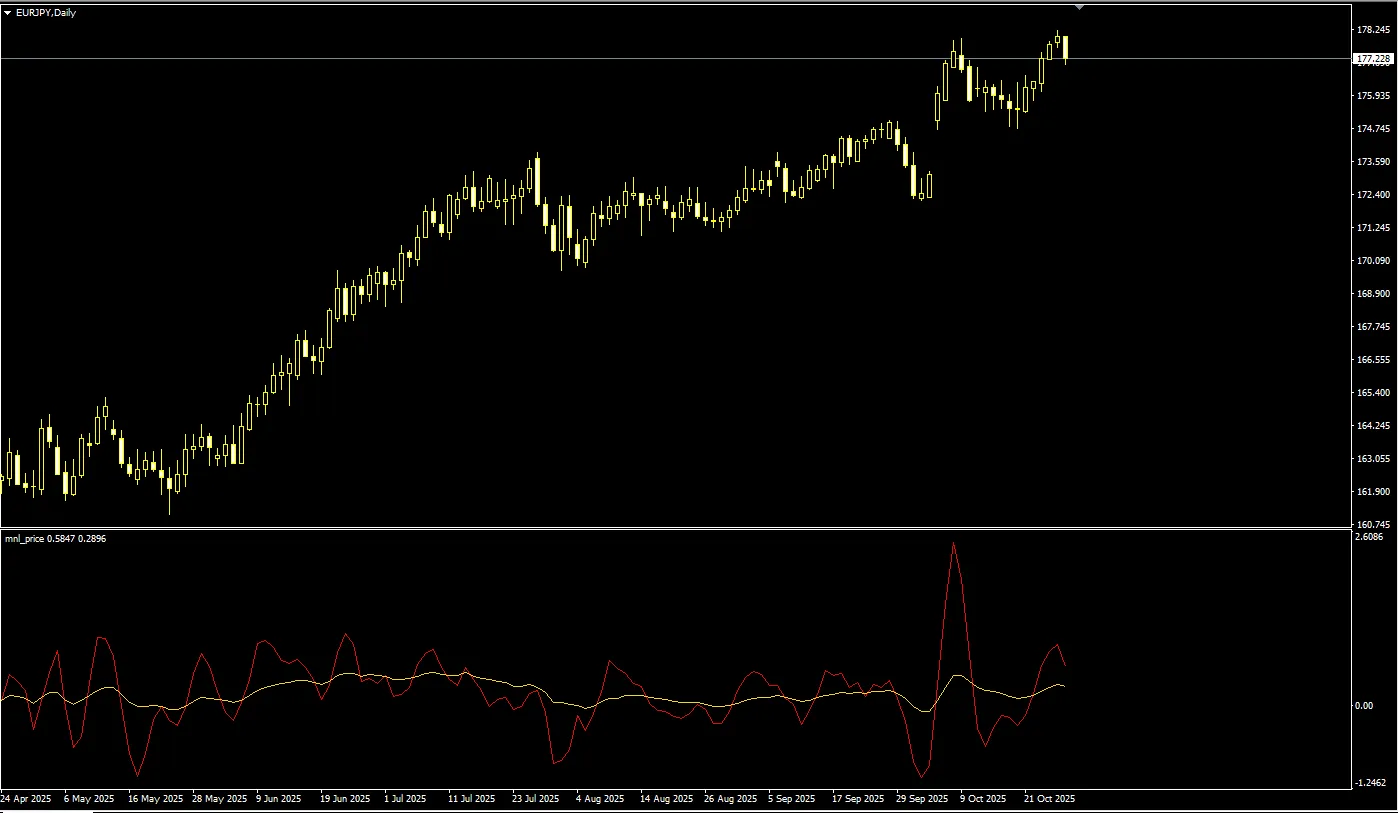This screenshot has width=1398, height=813.
Task: Click the 26 Aug 2025 date label
Action: (x=731, y=800)
